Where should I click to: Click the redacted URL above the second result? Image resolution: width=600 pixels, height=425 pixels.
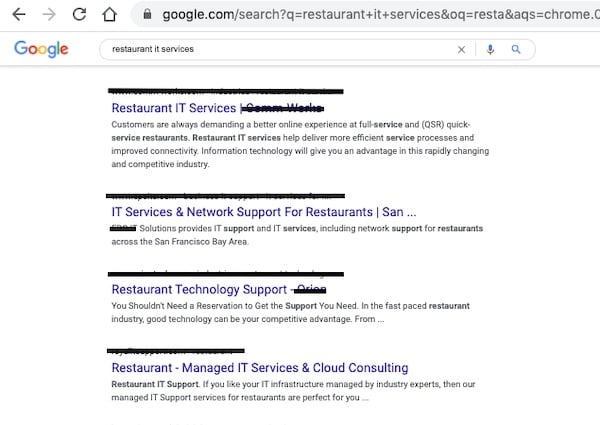click(x=225, y=194)
